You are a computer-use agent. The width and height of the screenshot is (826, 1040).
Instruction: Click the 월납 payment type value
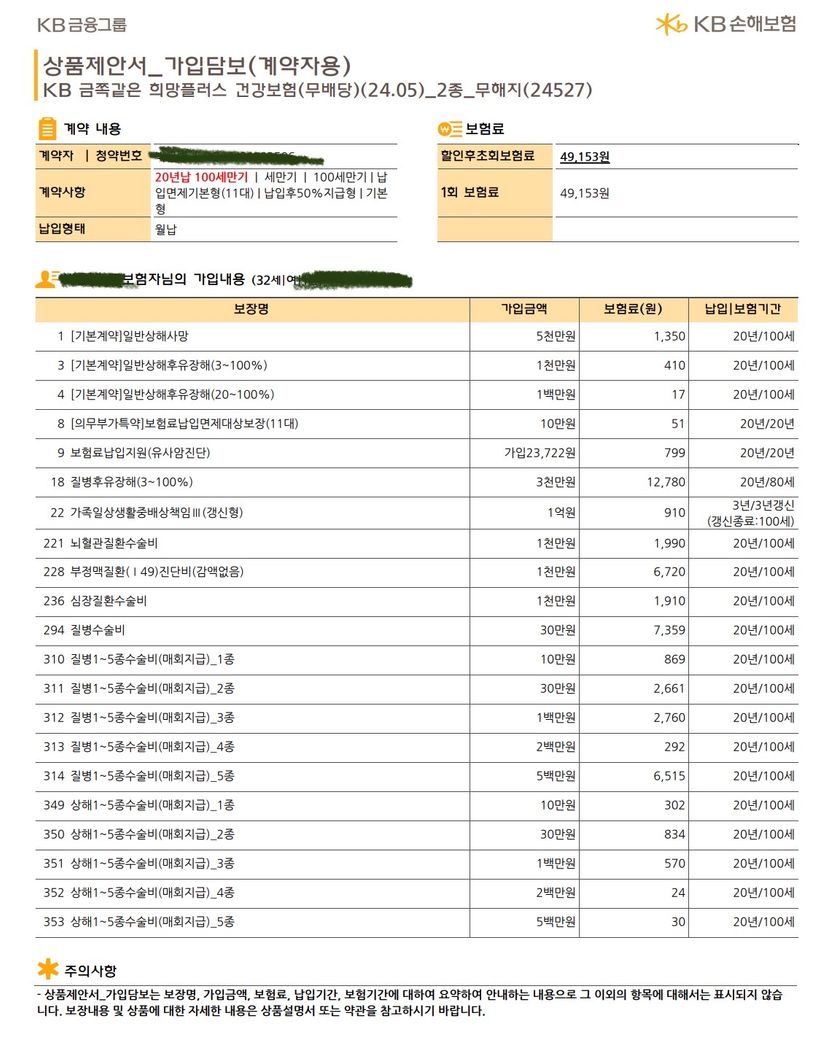click(165, 229)
